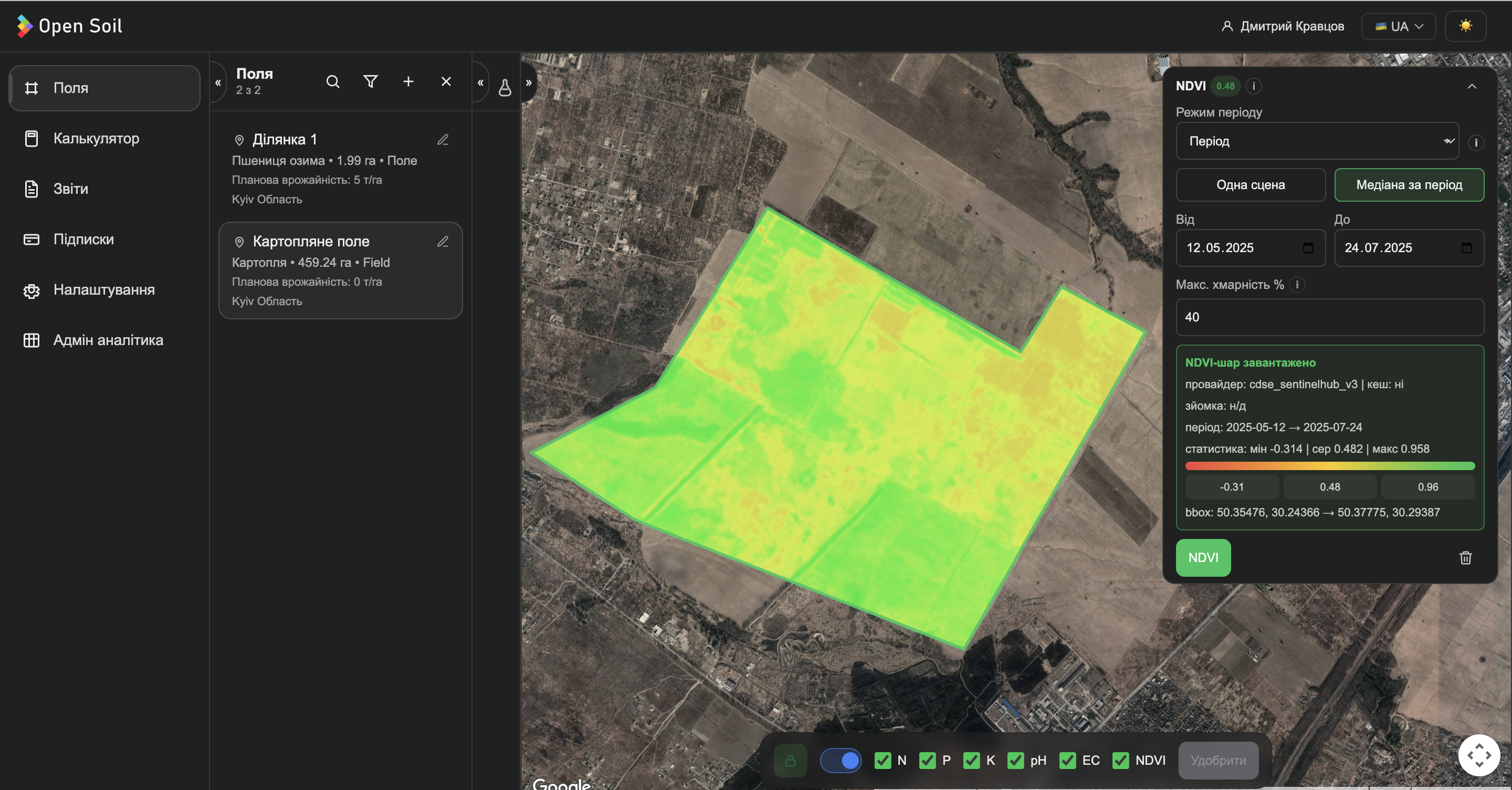Open Адмін аналітика section
This screenshot has width=1512, height=790.
click(x=104, y=341)
